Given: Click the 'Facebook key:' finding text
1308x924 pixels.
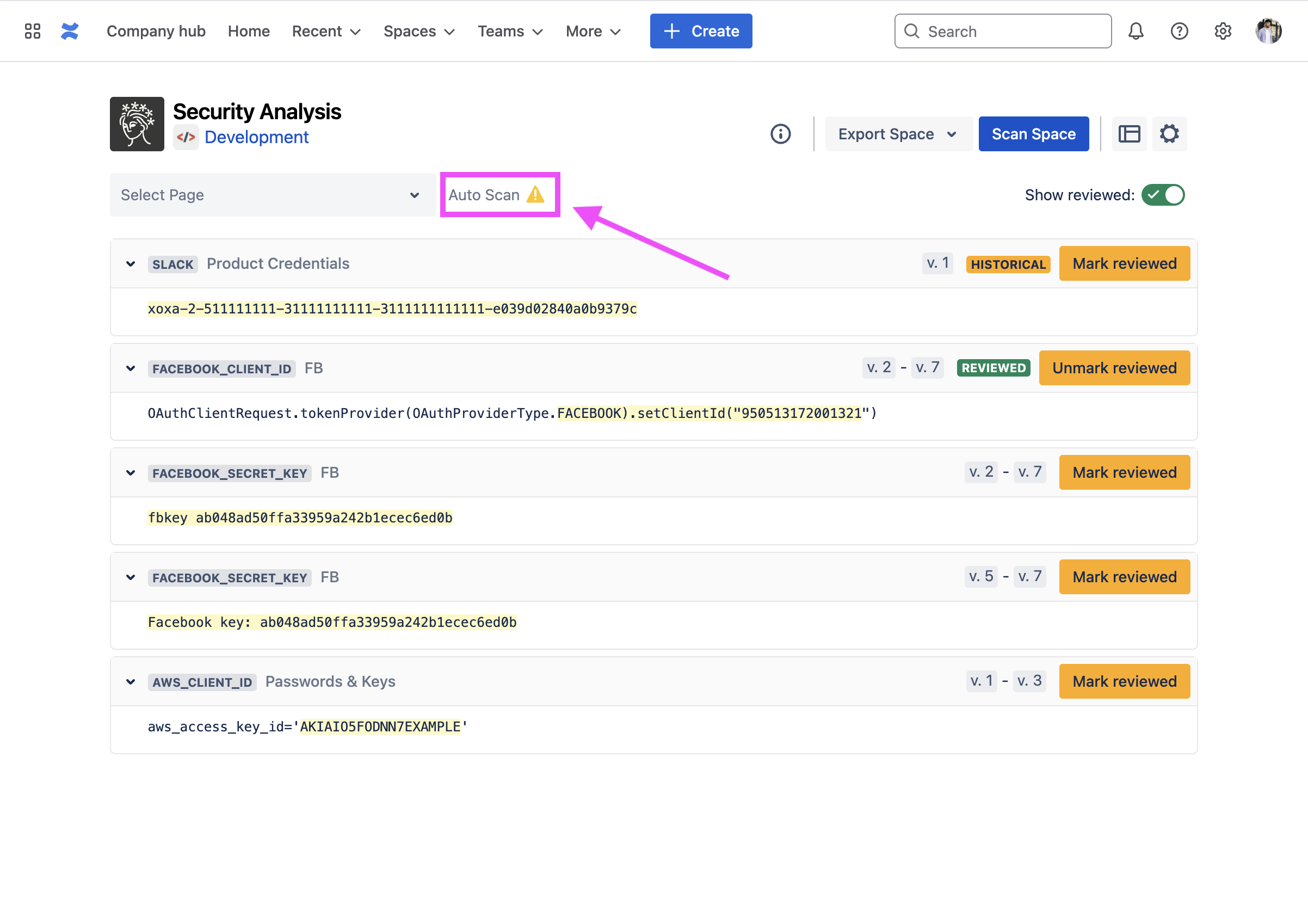Looking at the screenshot, I should (332, 623).
